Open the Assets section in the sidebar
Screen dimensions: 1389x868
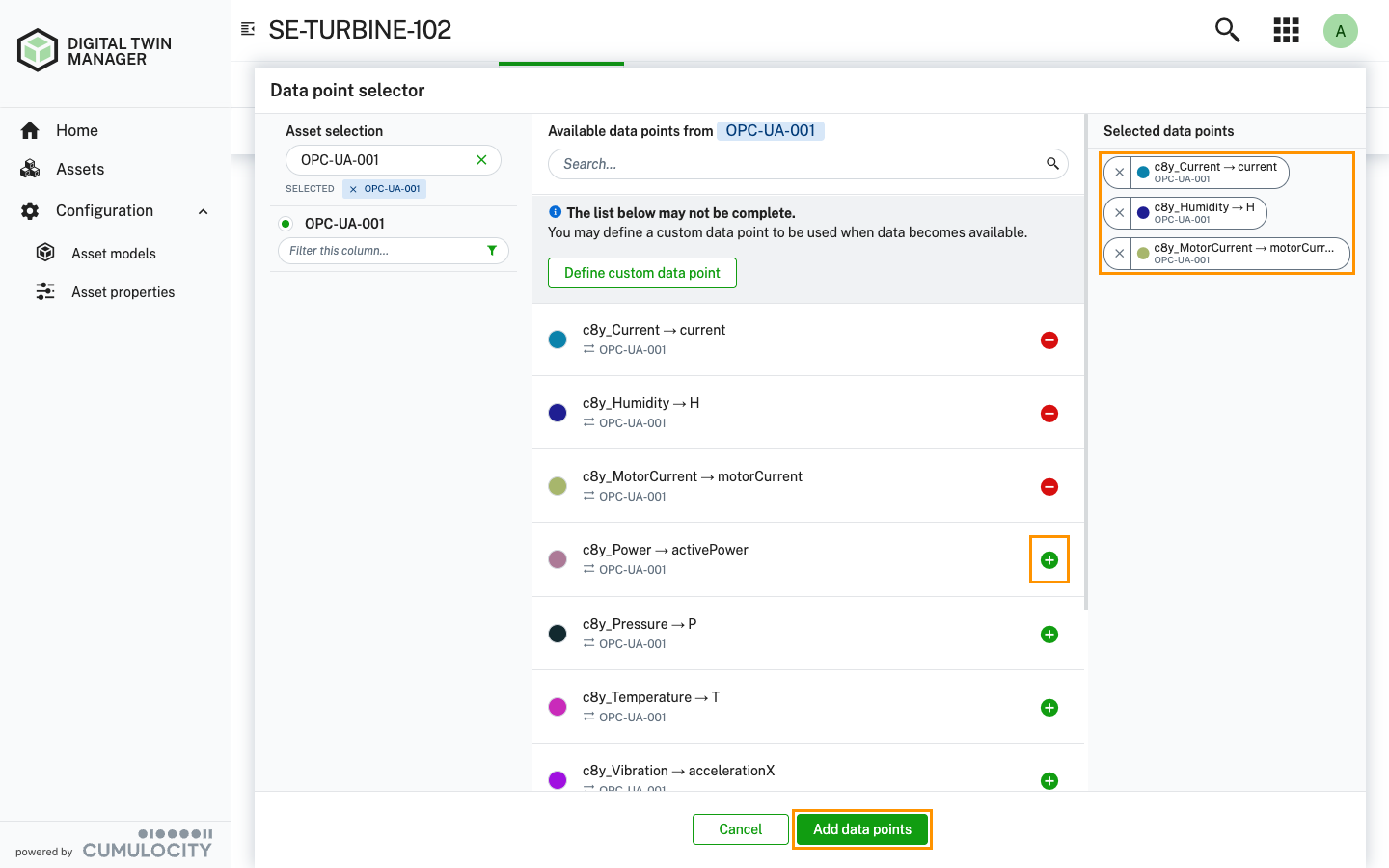tap(81, 169)
